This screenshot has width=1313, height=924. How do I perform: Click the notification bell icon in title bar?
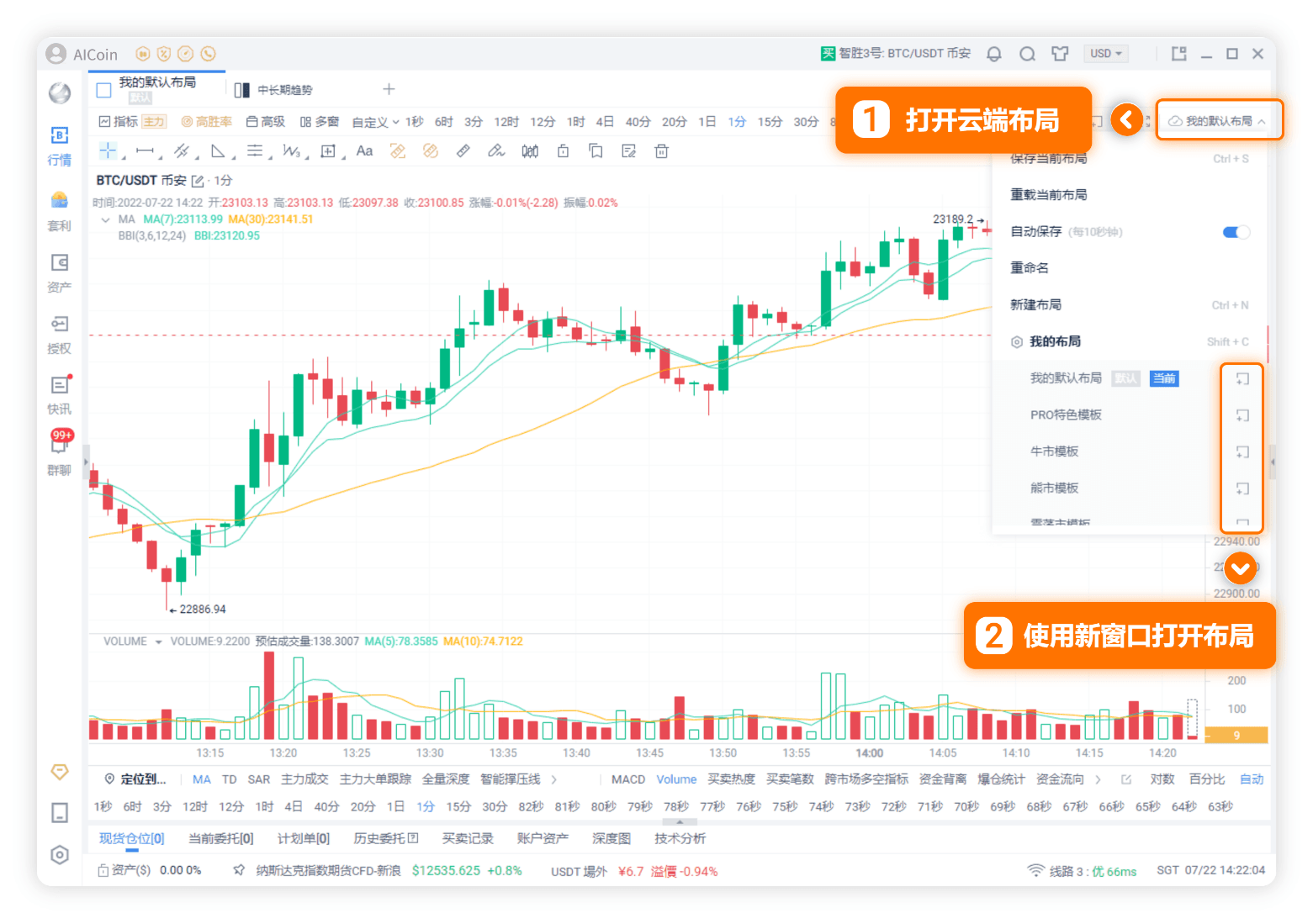(x=994, y=54)
